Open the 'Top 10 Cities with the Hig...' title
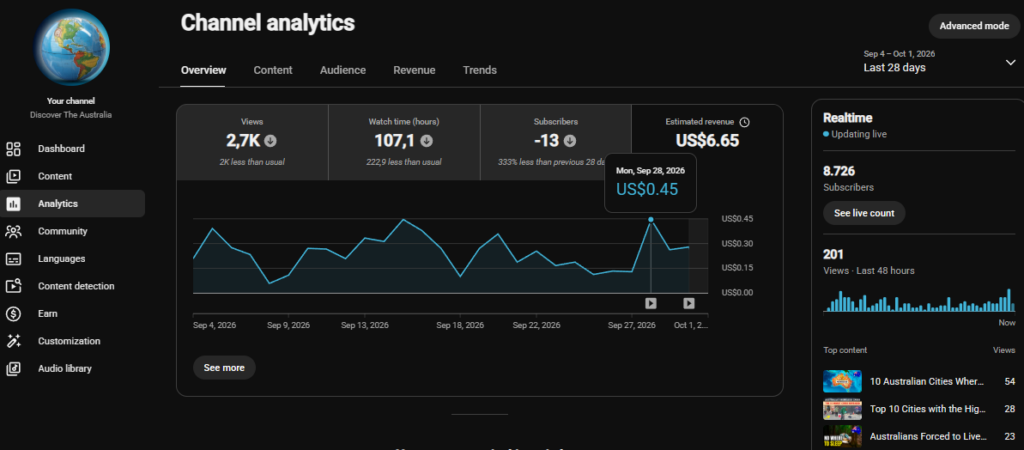The width and height of the screenshot is (1024, 450). pos(927,409)
